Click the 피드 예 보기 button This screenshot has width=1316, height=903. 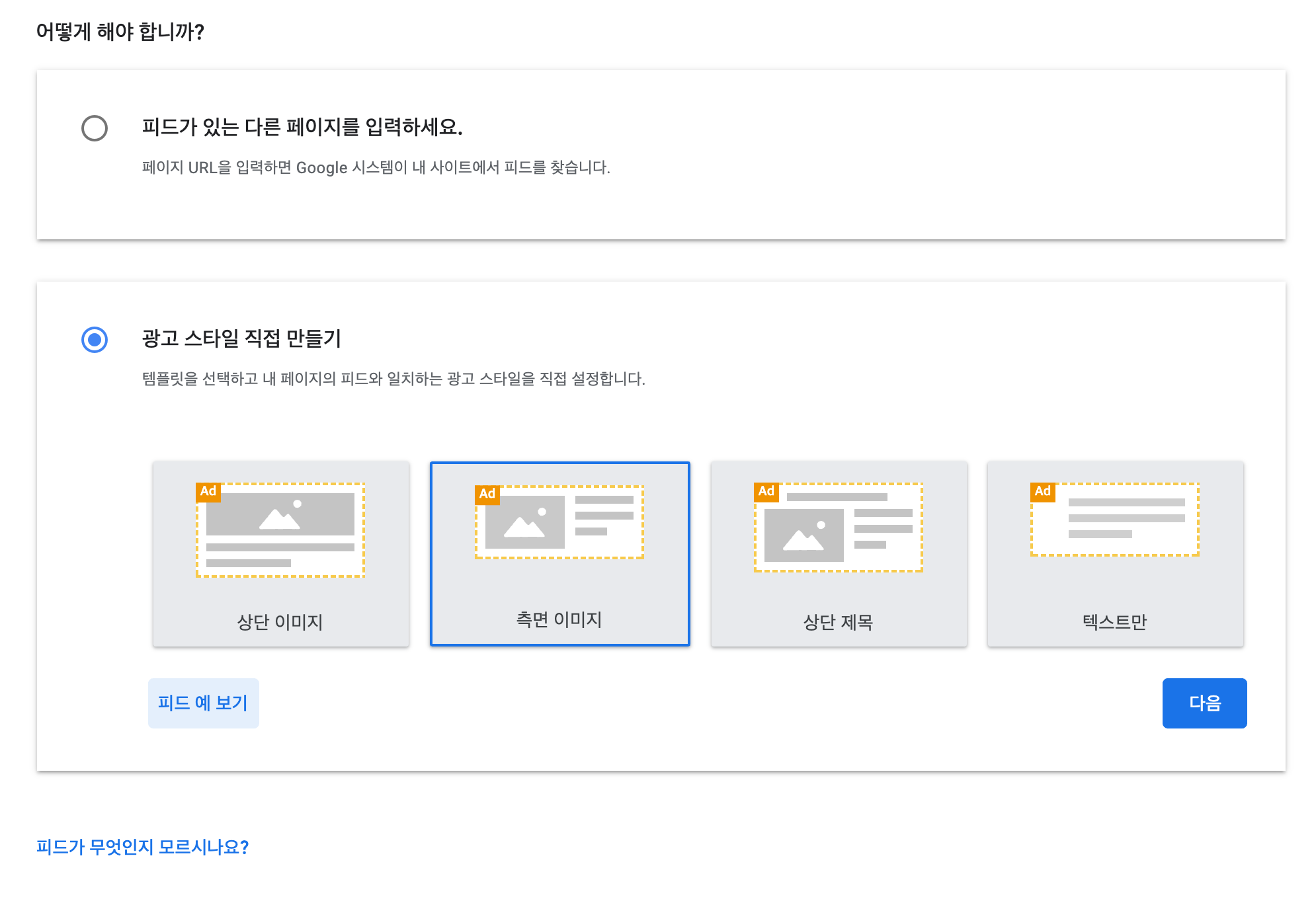203,703
